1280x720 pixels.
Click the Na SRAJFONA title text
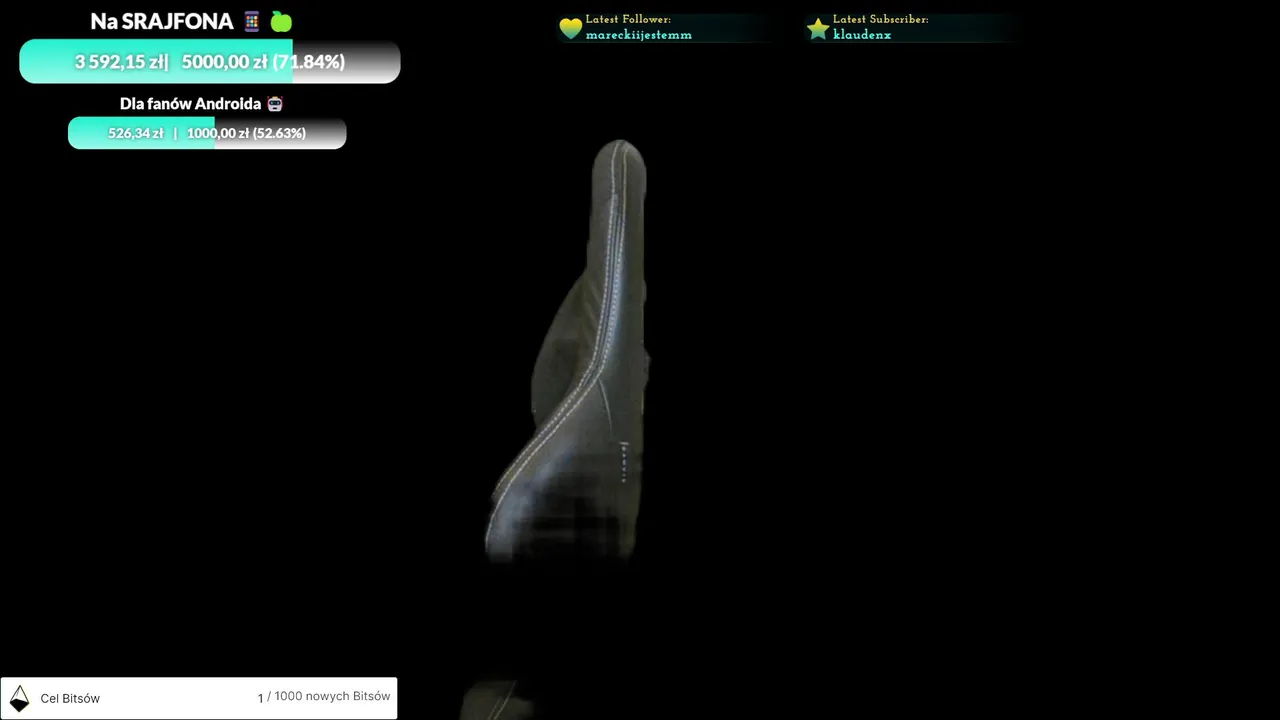pyautogui.click(x=162, y=21)
